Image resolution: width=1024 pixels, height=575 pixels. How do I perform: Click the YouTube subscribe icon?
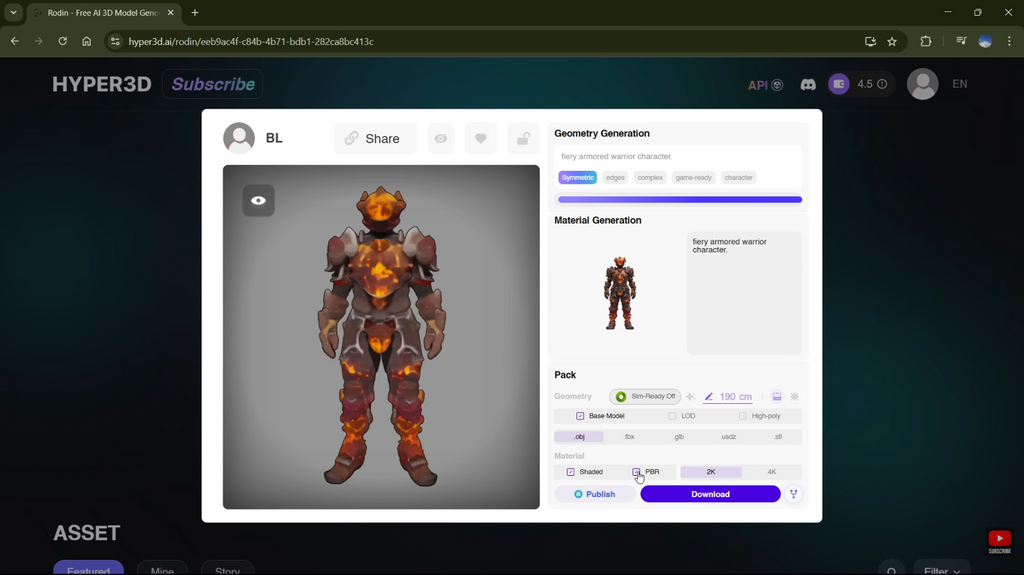tap(999, 542)
